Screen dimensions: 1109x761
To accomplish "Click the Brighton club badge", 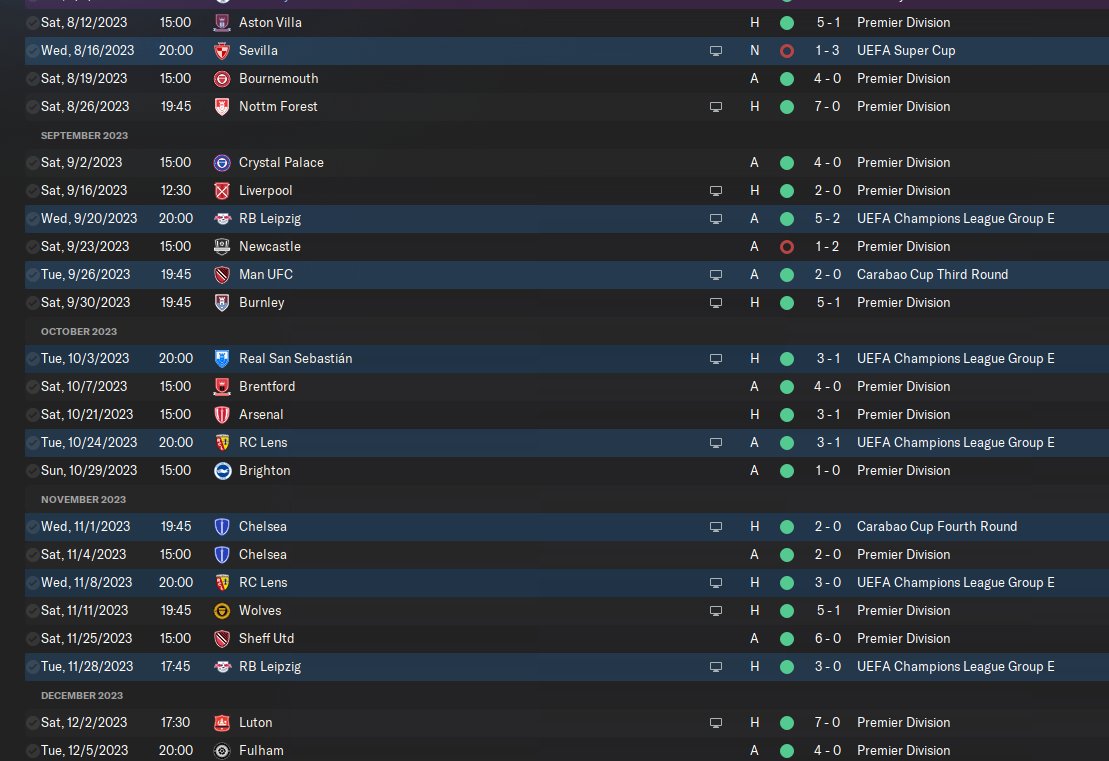I will point(222,470).
